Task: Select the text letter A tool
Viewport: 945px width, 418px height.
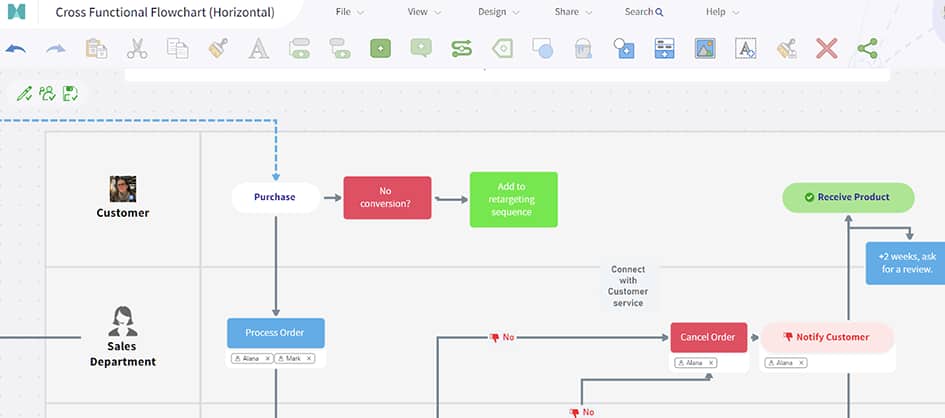Action: point(258,48)
